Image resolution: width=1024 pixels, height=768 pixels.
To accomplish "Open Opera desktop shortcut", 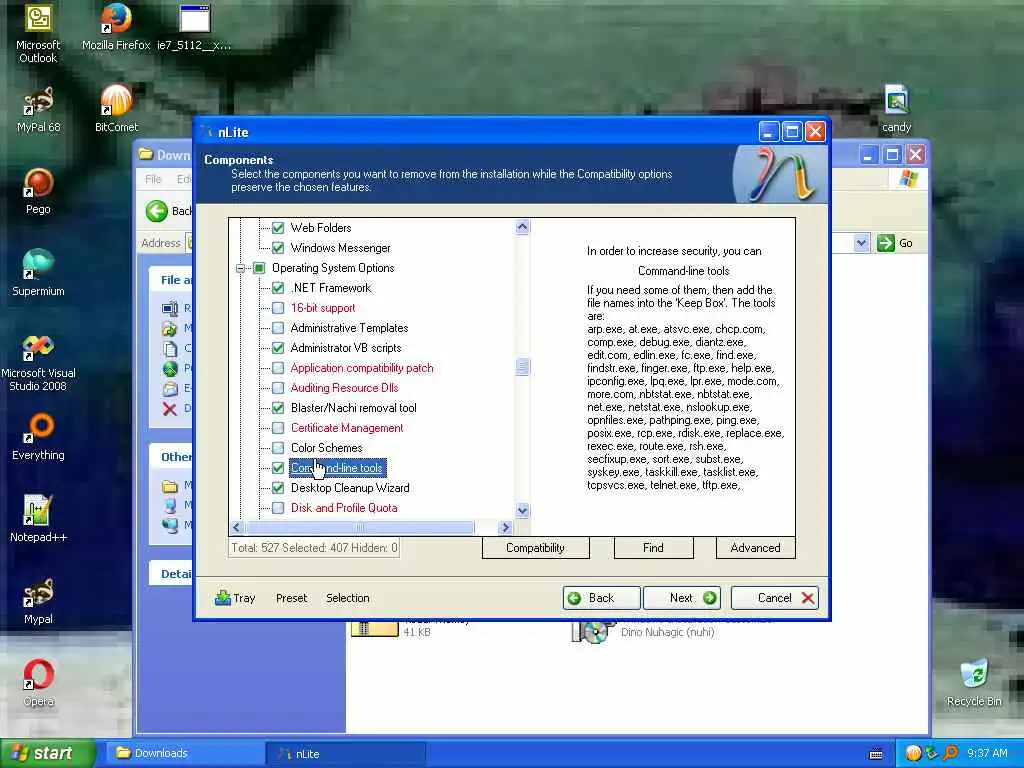I will [x=38, y=683].
